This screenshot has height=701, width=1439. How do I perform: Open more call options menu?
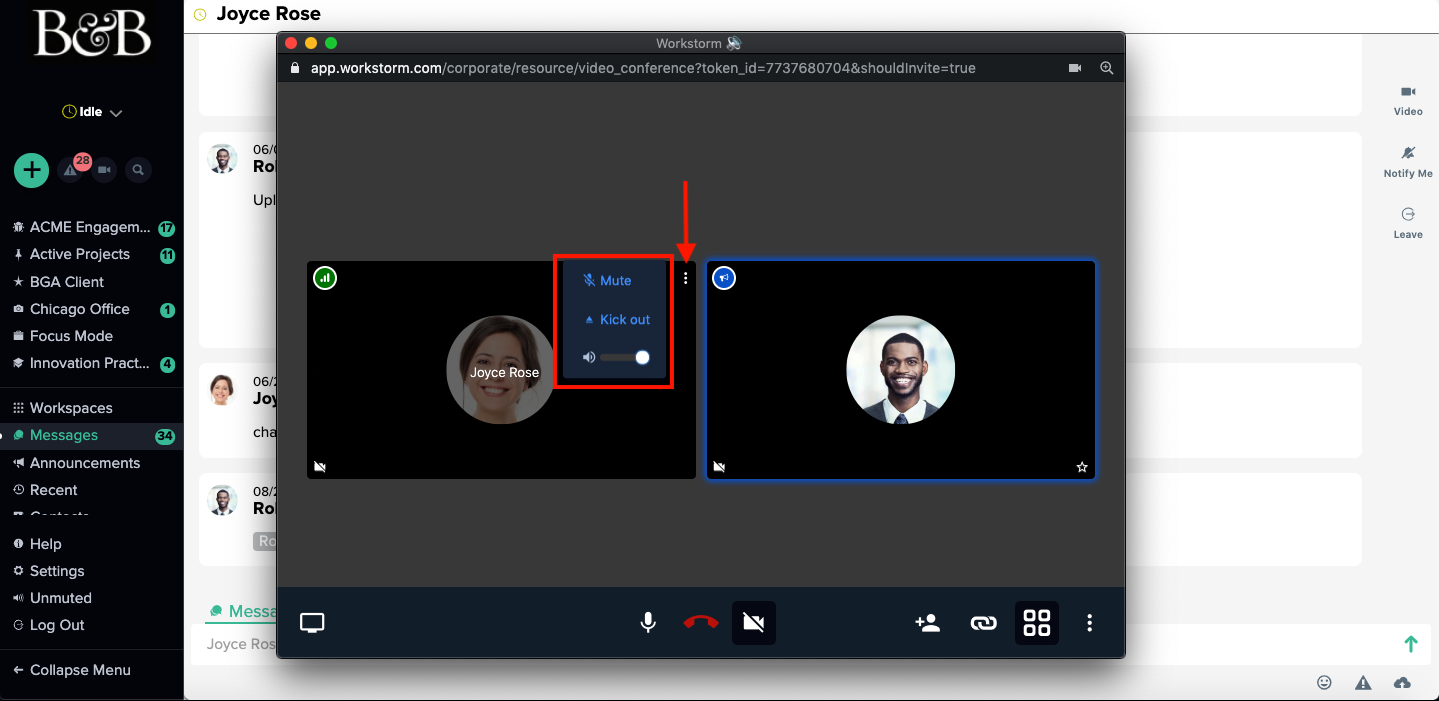tap(1089, 623)
